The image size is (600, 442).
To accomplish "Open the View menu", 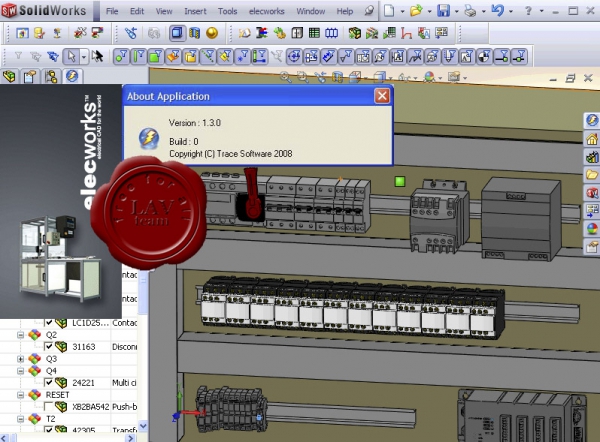I will [x=164, y=11].
